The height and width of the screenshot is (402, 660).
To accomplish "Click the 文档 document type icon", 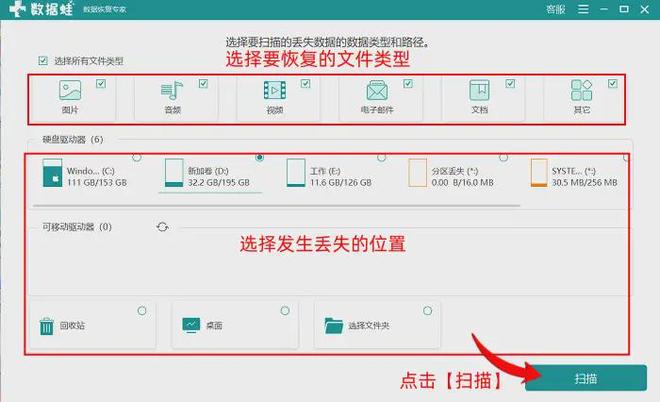I will coord(479,90).
